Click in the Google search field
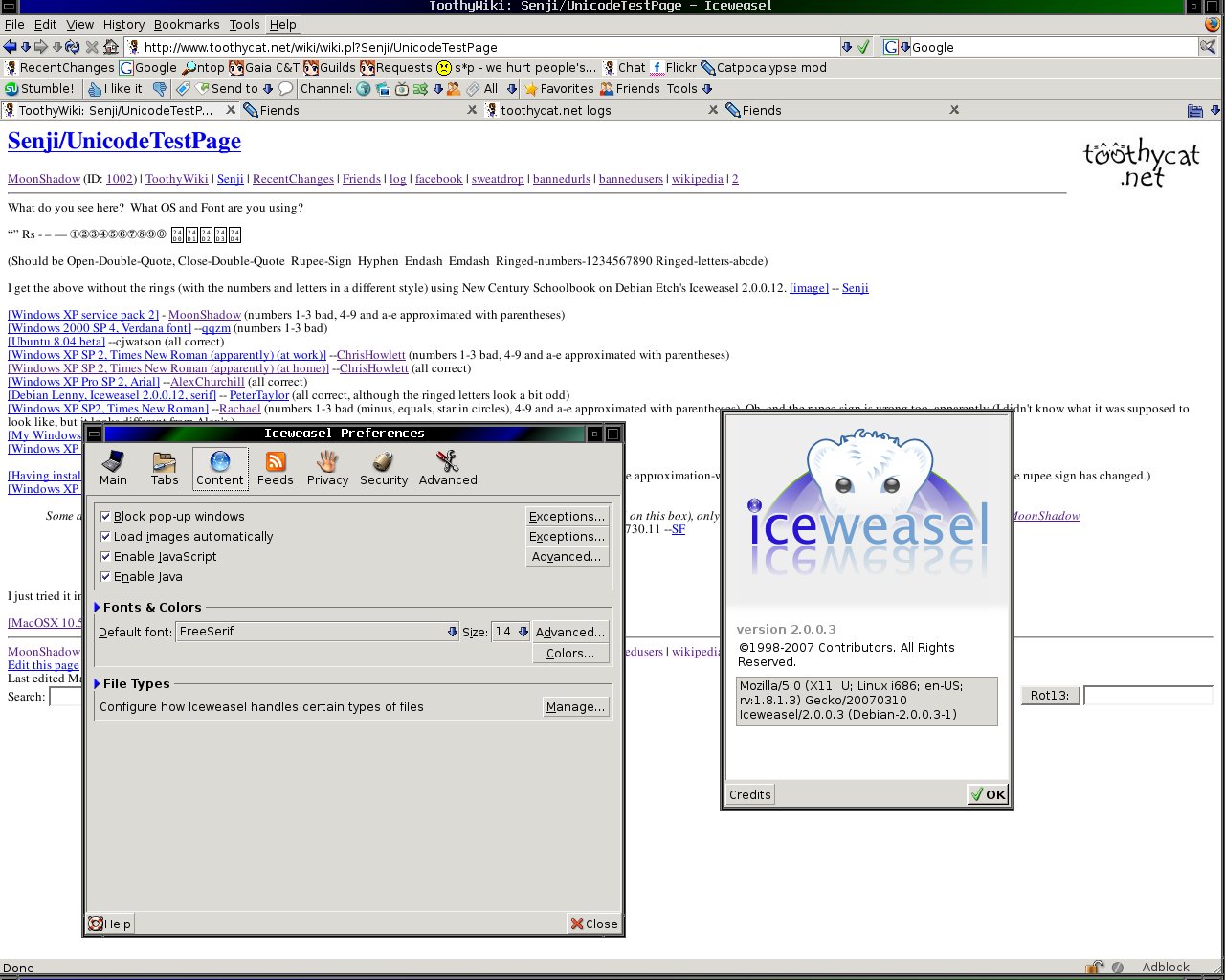Screen dimensions: 1225x980 coord(1053,47)
